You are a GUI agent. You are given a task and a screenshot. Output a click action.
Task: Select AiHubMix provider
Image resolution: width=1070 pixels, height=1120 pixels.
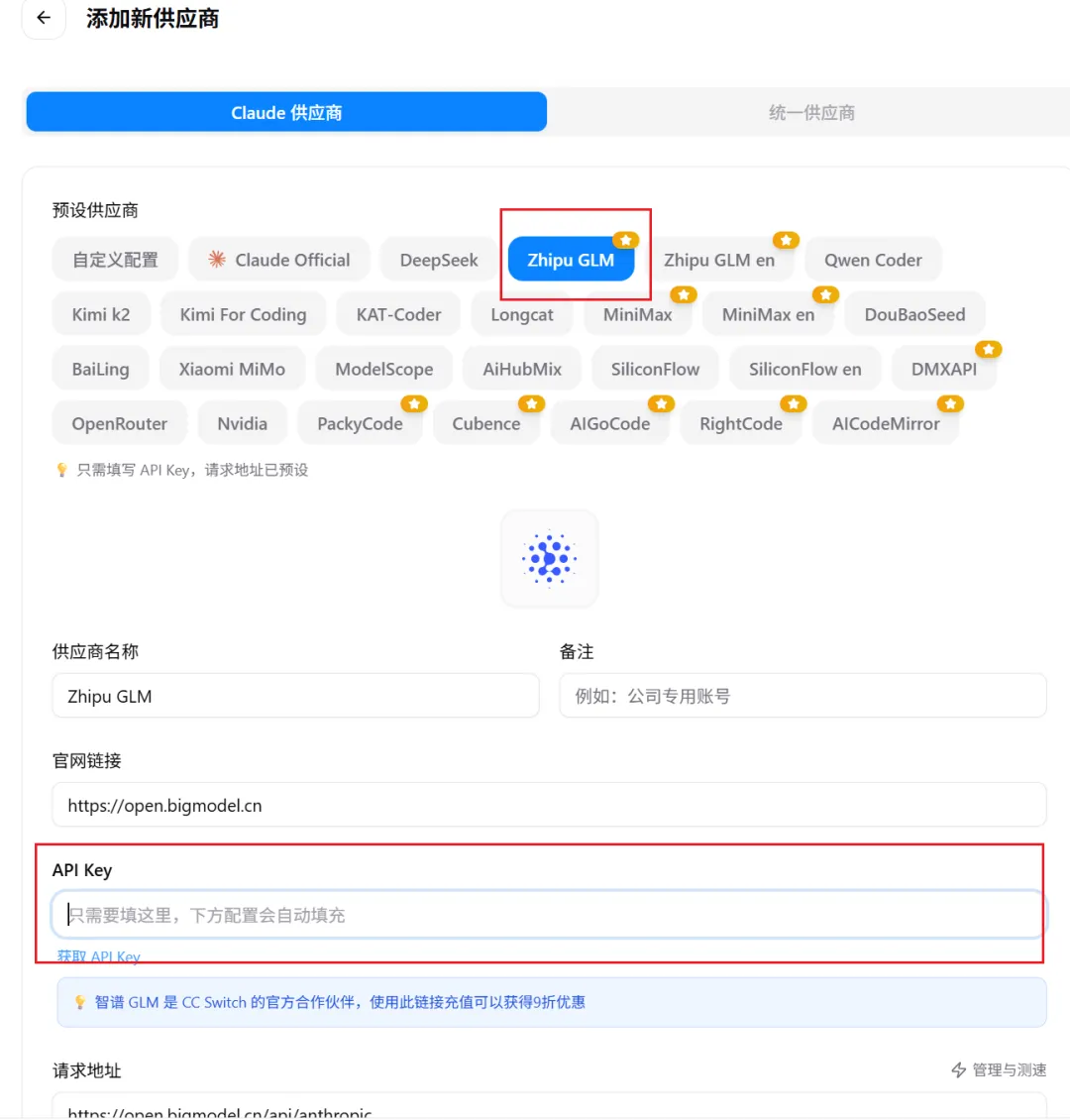pyautogui.click(x=522, y=369)
